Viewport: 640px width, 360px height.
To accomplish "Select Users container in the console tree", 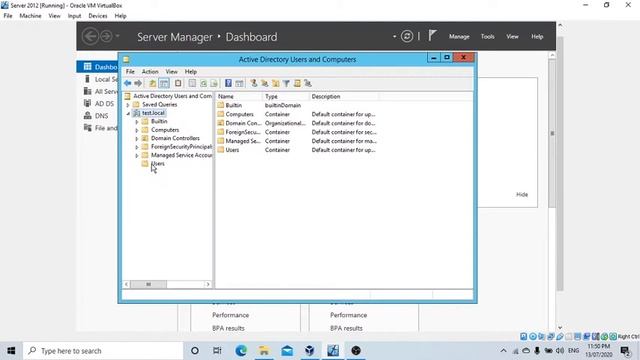I will pyautogui.click(x=158, y=164).
